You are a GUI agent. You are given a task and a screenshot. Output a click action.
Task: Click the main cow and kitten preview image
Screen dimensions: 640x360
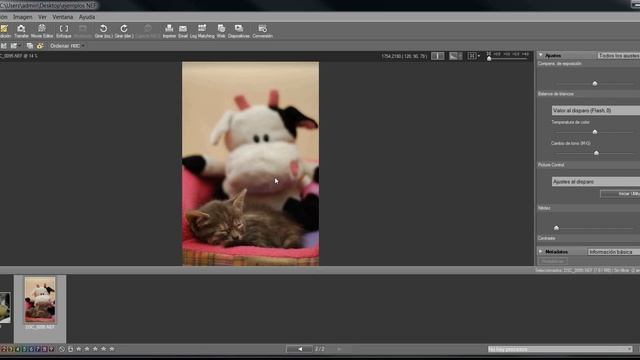click(x=251, y=164)
